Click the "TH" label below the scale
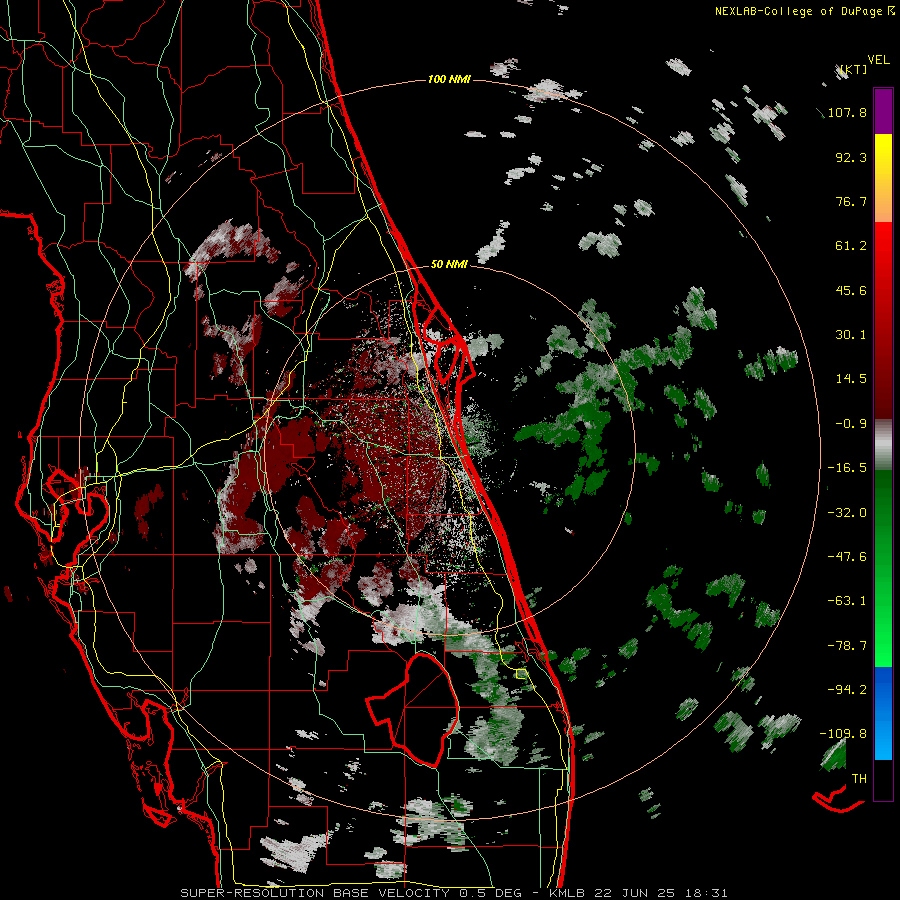Viewport: 900px width, 900px height. click(859, 779)
